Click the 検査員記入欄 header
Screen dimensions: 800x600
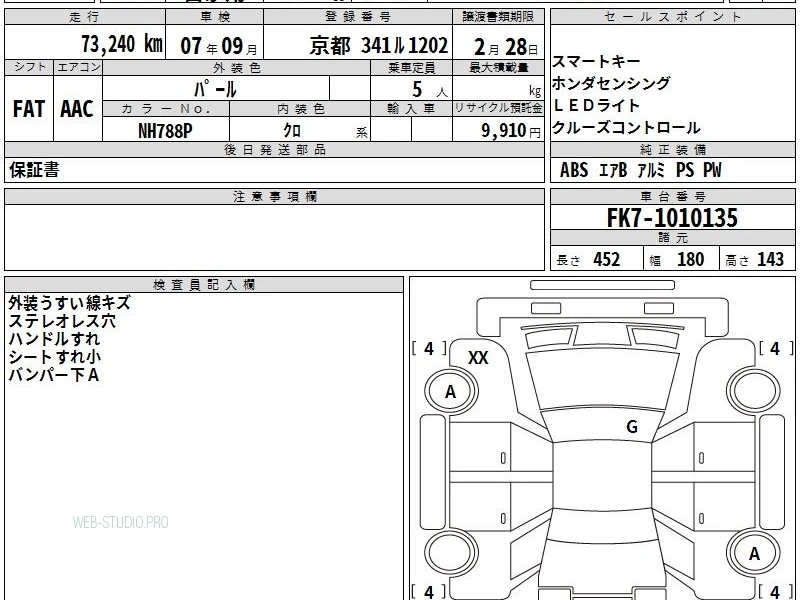[204, 285]
